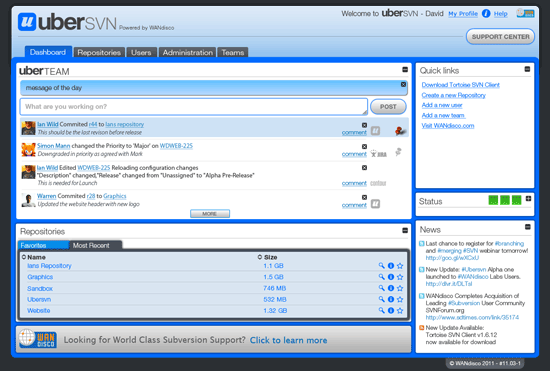The image size is (550, 371).
Task: Open Download Tortoise SVN Client link
Action: point(461,85)
